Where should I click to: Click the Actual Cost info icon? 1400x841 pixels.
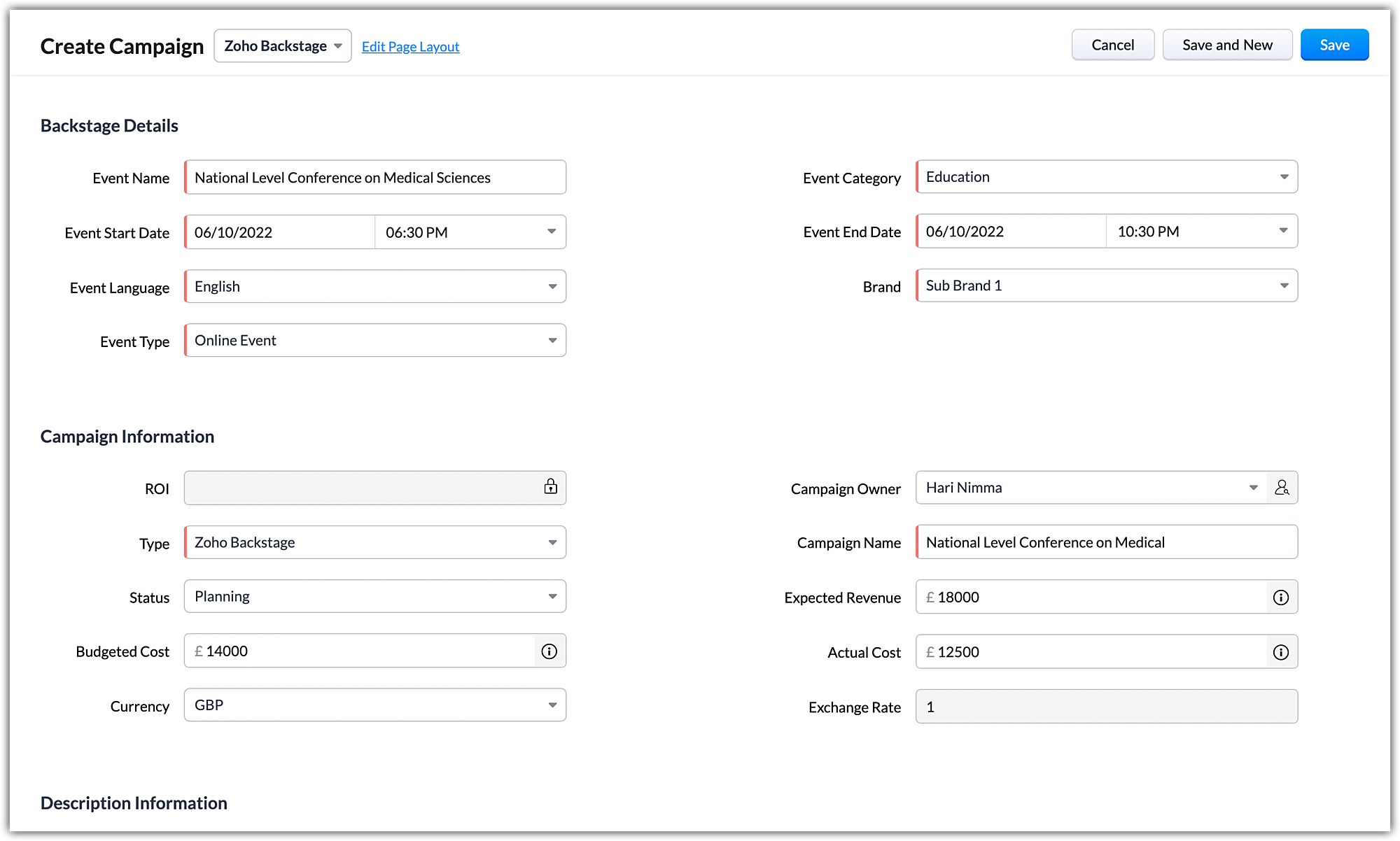point(1281,652)
